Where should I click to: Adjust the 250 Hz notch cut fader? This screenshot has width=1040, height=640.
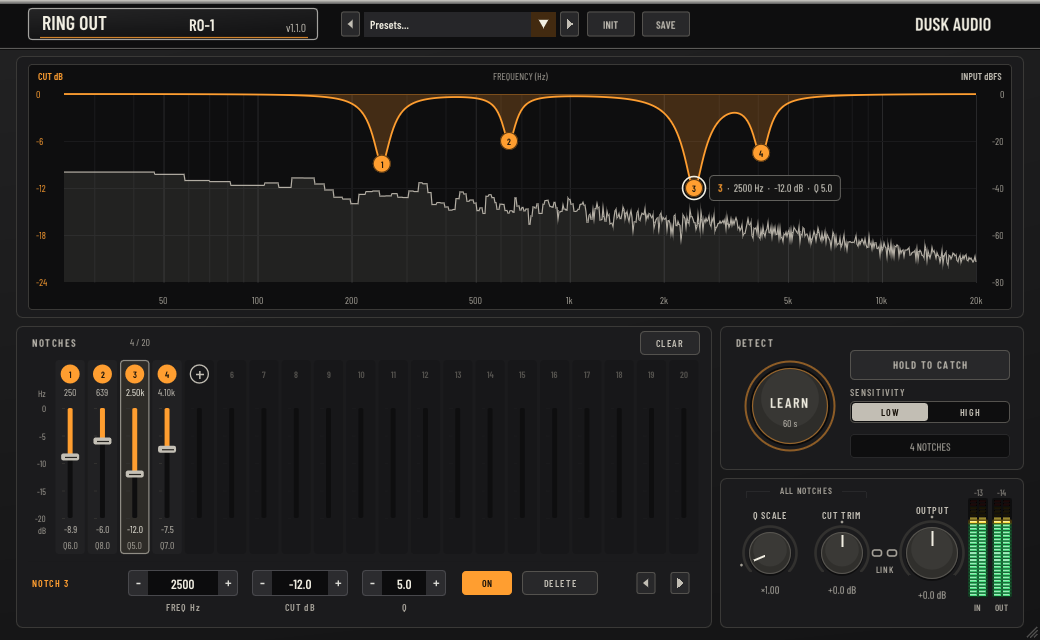click(x=70, y=457)
